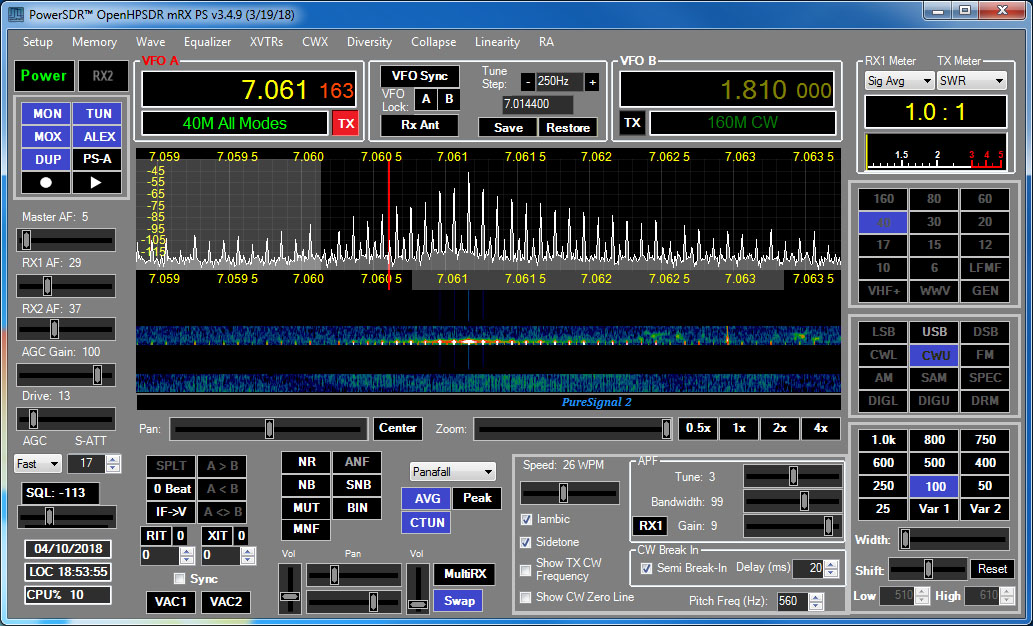Open the Panafall display mode dropdown
The image size is (1033, 626).
[453, 472]
